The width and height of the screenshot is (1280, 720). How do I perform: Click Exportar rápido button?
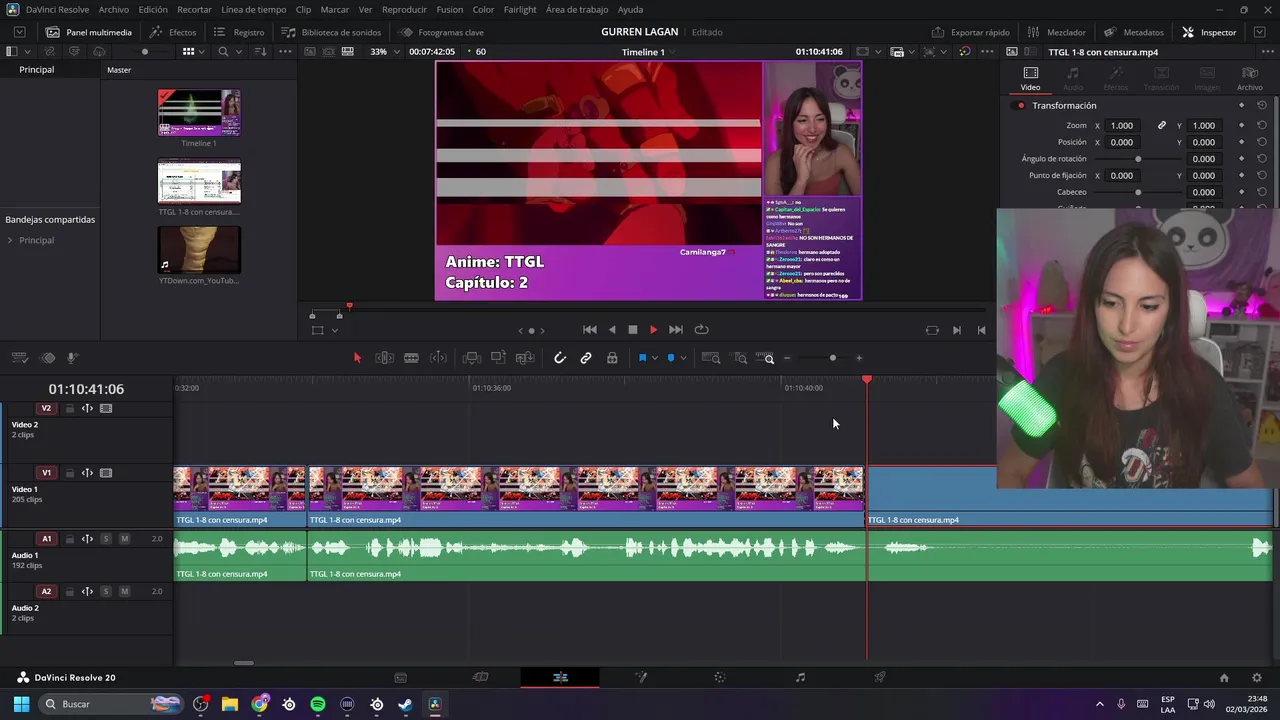pos(970,32)
